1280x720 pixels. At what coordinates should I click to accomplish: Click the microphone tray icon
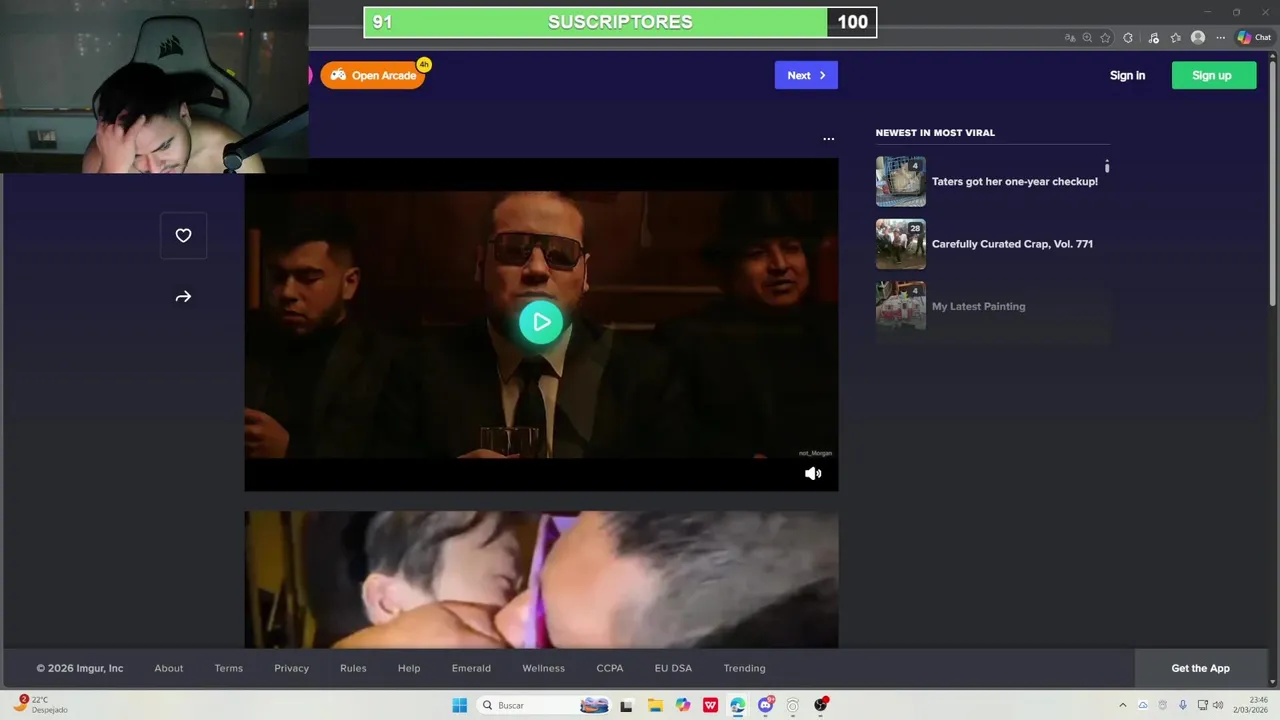click(1183, 705)
